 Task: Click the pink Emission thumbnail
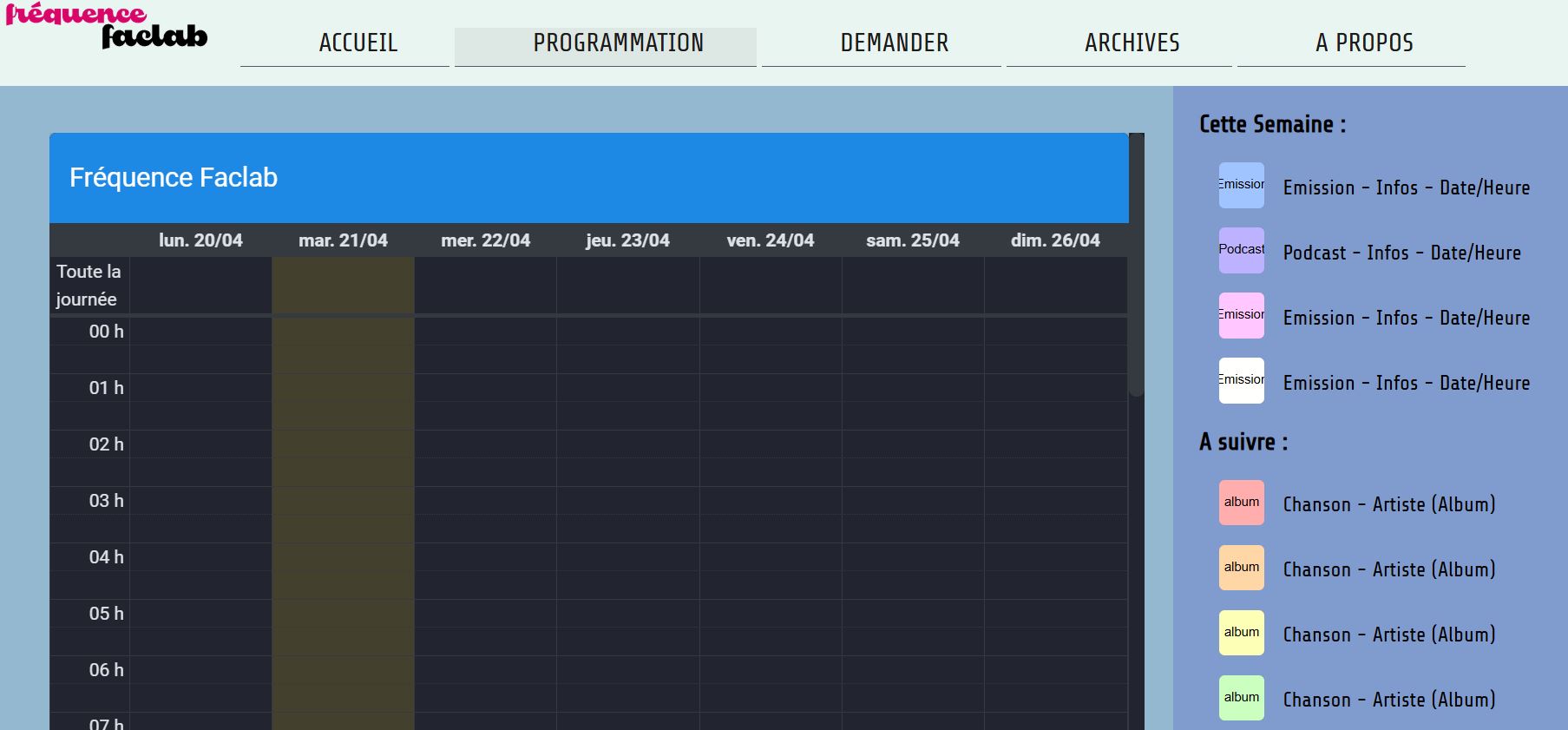pyautogui.click(x=1242, y=315)
